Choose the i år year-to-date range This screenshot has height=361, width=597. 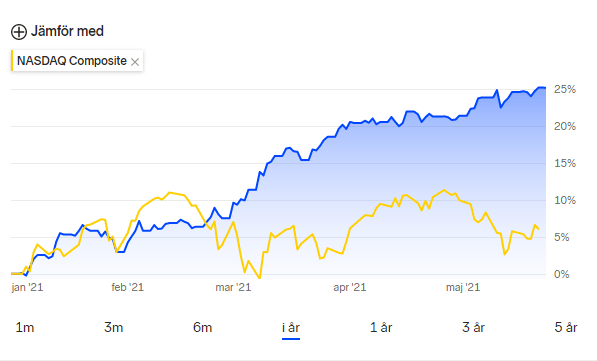click(291, 327)
